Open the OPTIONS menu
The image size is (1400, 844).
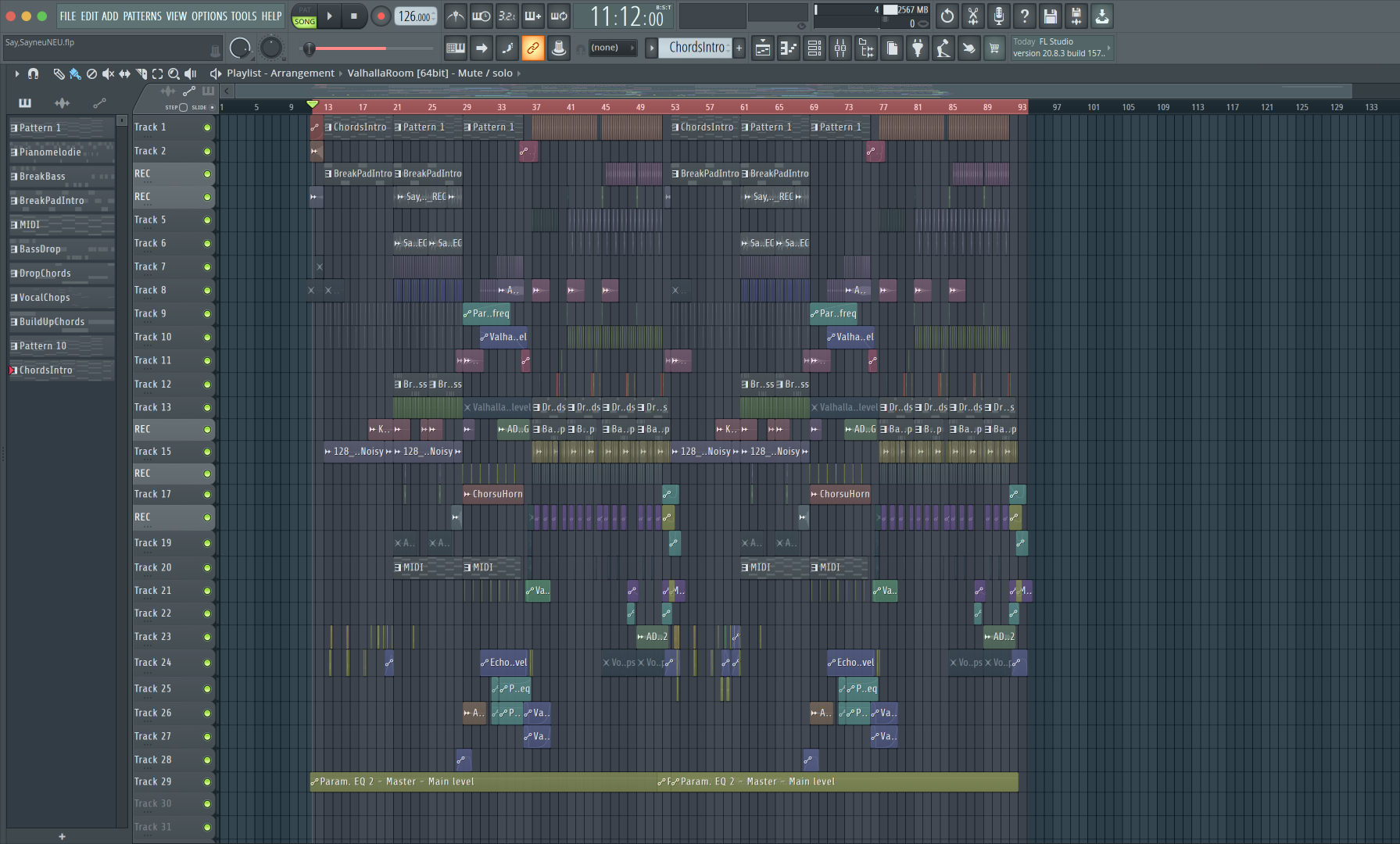tap(209, 16)
